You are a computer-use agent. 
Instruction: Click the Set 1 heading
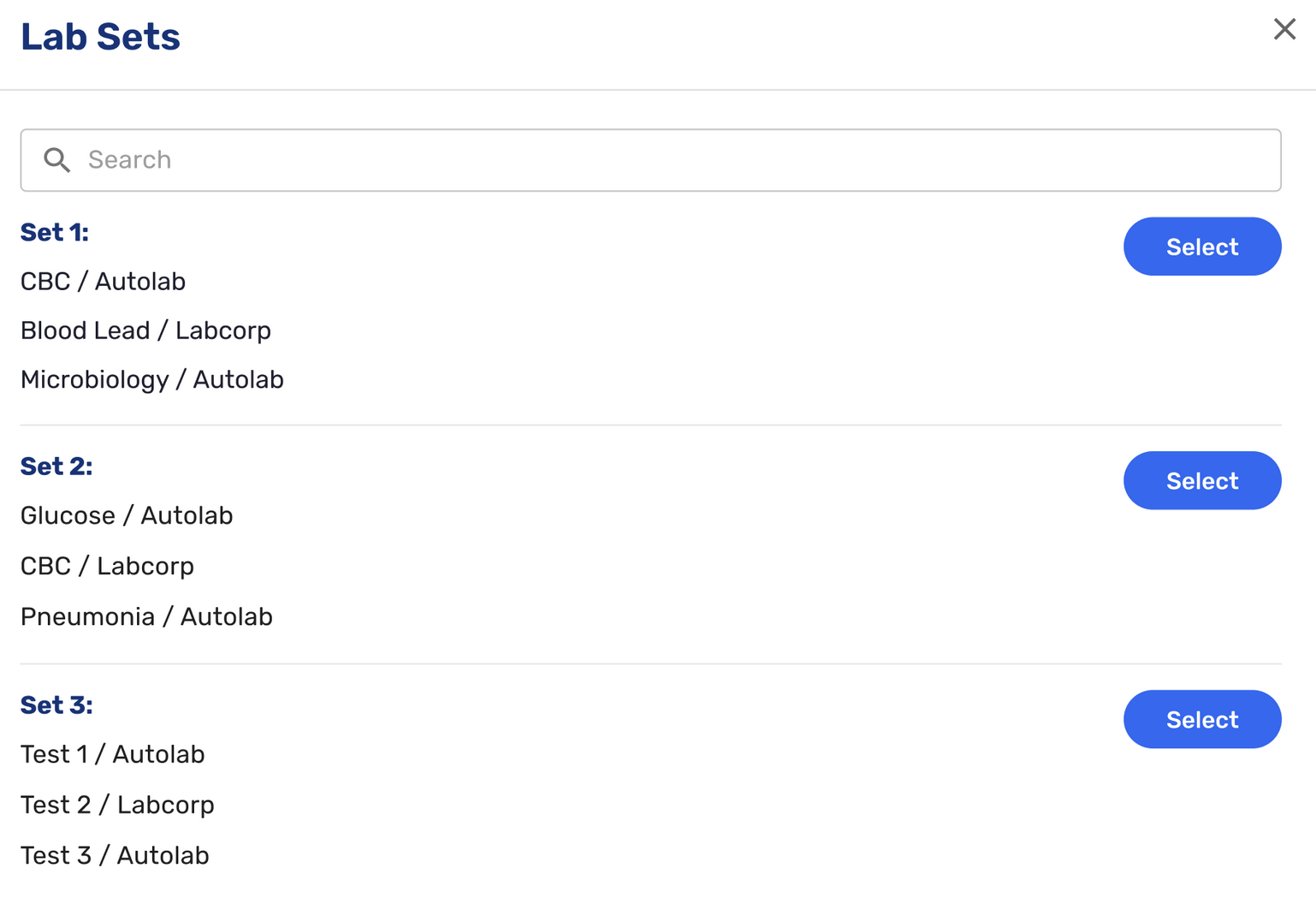tap(55, 232)
